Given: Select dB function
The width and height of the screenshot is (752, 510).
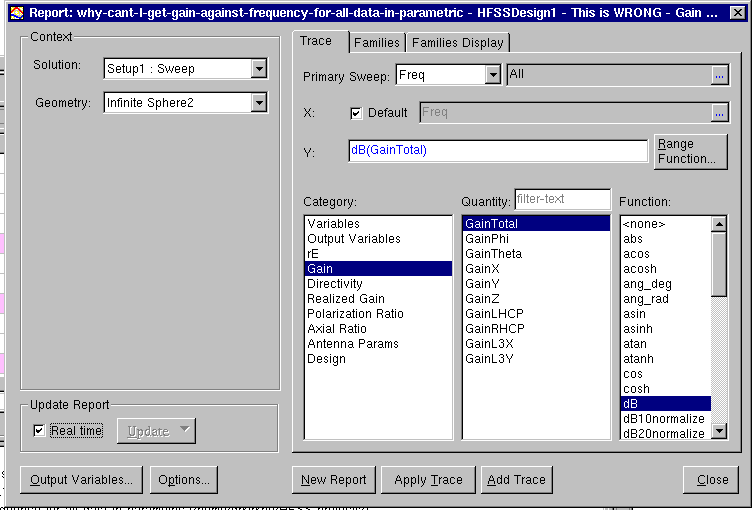Looking at the screenshot, I should click(666, 403).
